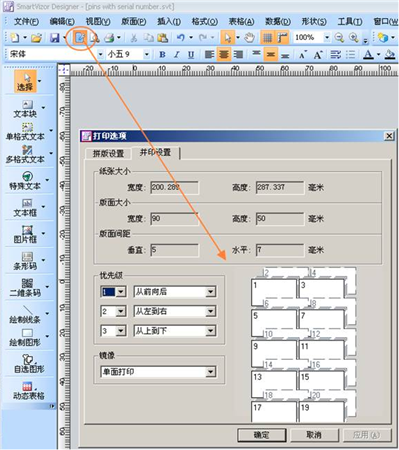Open the zoom level 100% dropdown
Viewport: 399px width, 450px height.
327,38
